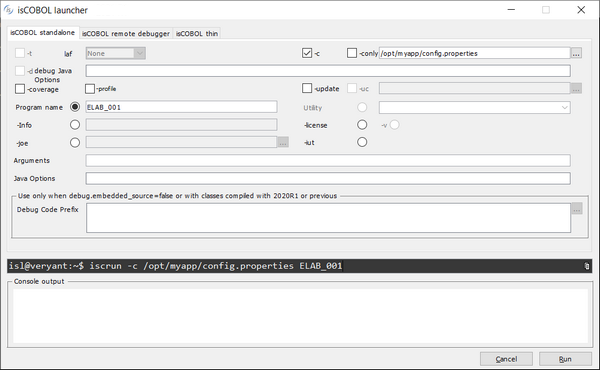
Task: Click the config.properties path field
Action: tap(474, 53)
